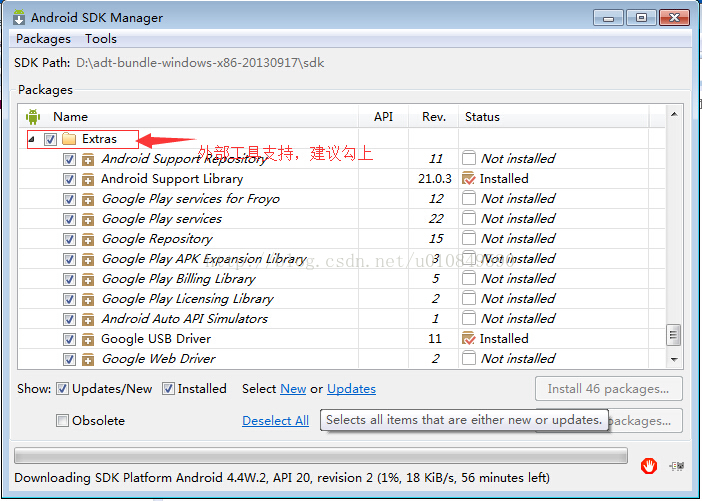This screenshot has width=702, height=501.
Task: Click the Updates selection link
Action: click(351, 389)
